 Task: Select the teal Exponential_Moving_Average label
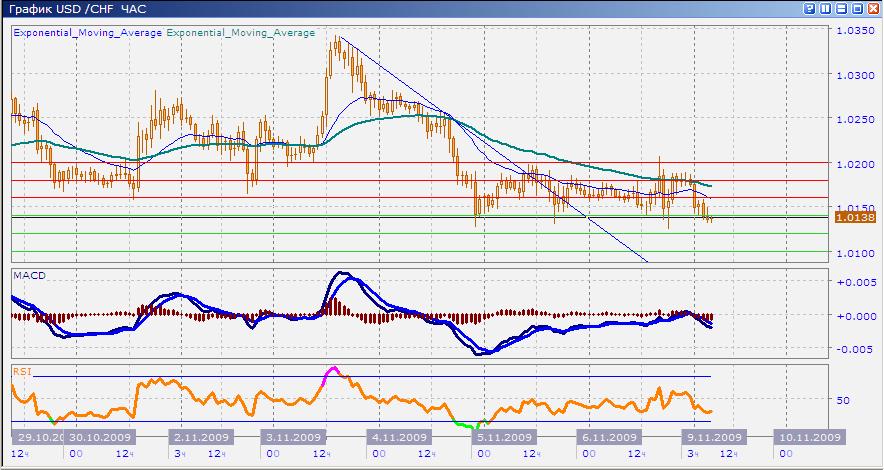coord(240,33)
